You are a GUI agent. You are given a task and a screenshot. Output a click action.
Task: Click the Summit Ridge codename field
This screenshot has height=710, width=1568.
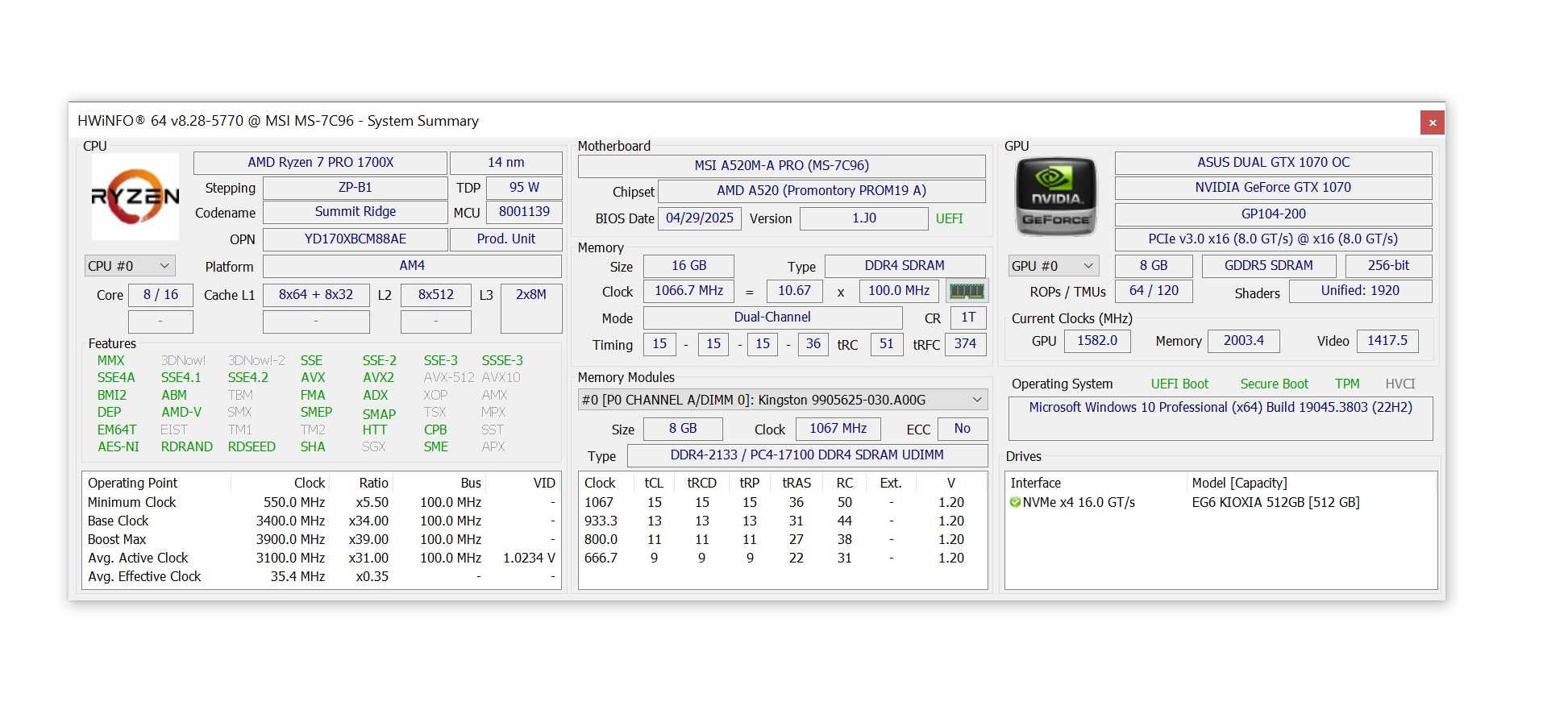click(x=355, y=212)
